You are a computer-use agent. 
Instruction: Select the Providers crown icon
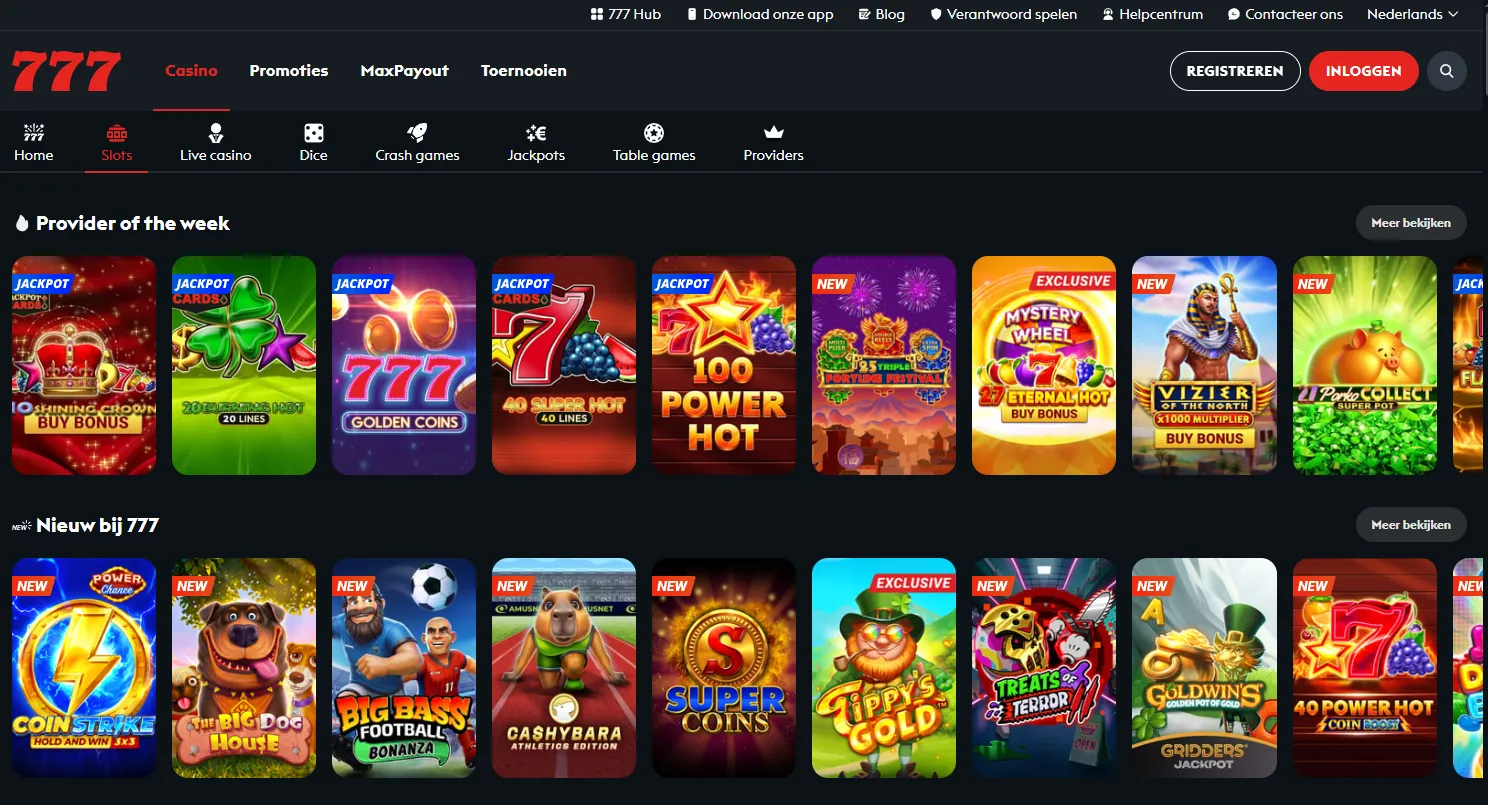[x=774, y=133]
